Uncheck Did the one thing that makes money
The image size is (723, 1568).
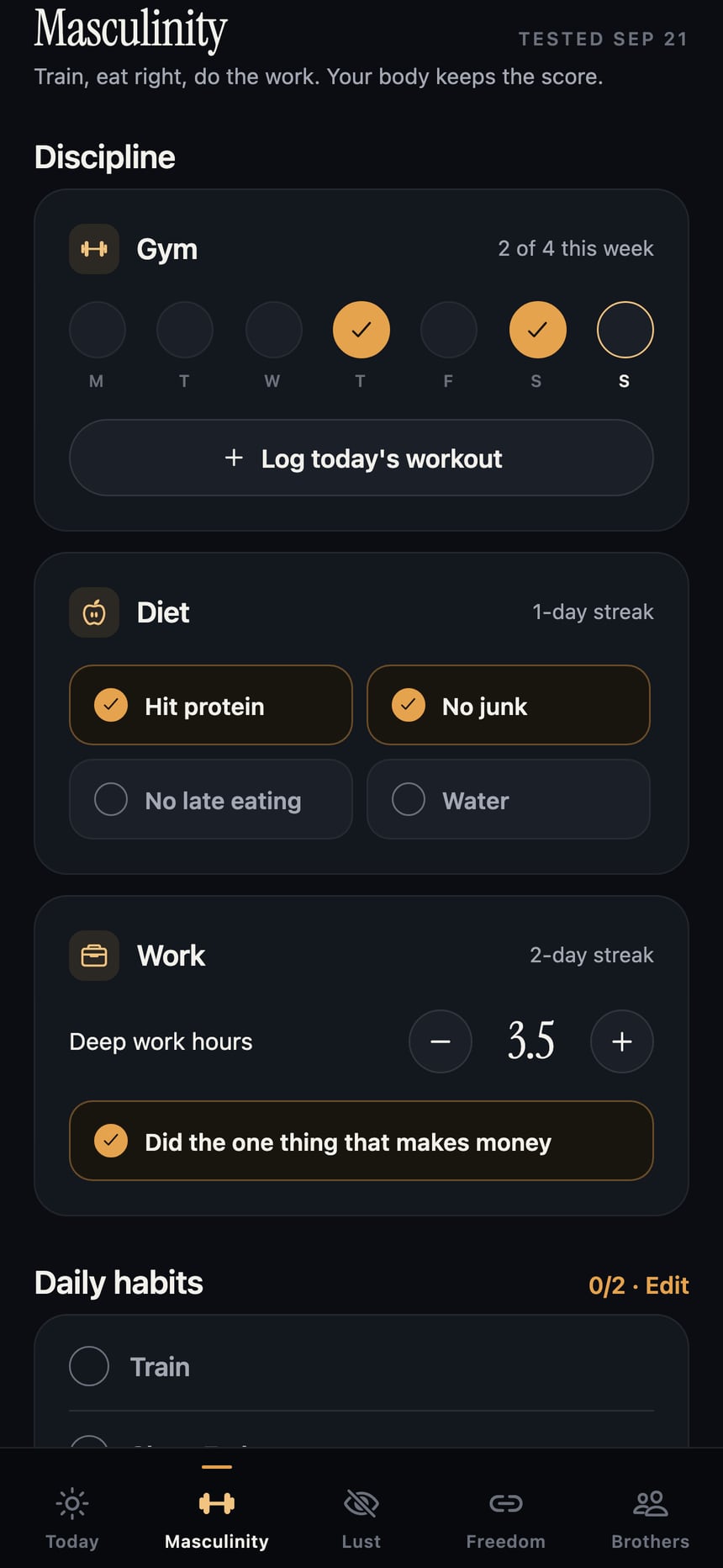[361, 1141]
